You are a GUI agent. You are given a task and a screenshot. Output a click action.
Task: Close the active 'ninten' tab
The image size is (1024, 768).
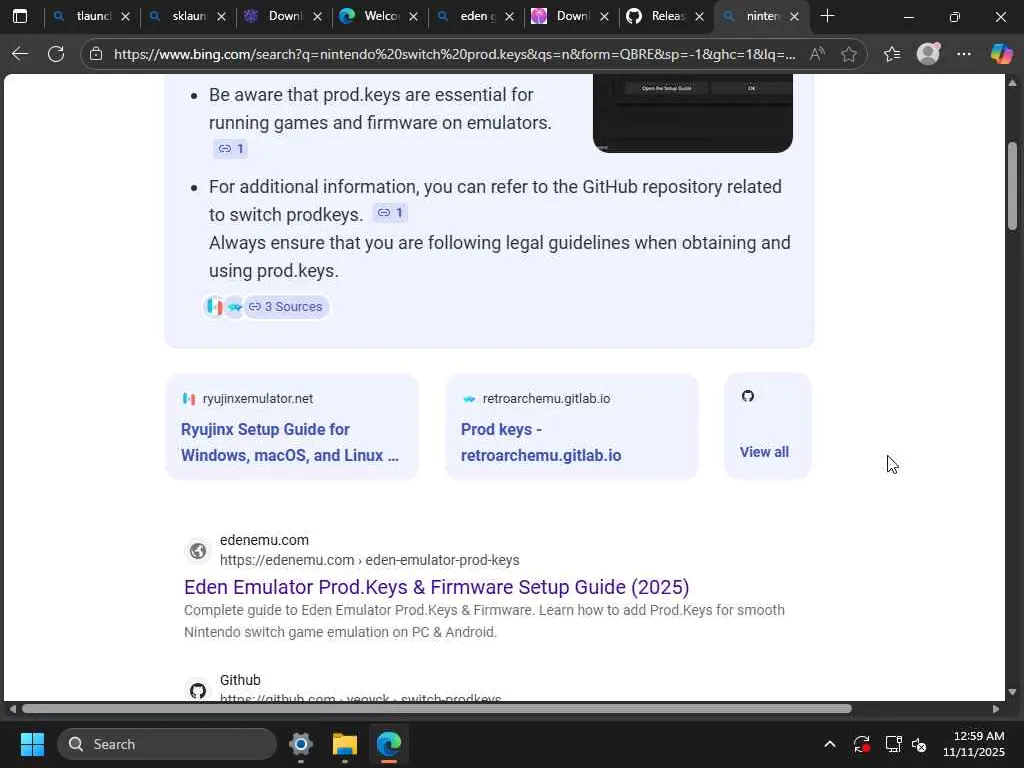(x=795, y=16)
